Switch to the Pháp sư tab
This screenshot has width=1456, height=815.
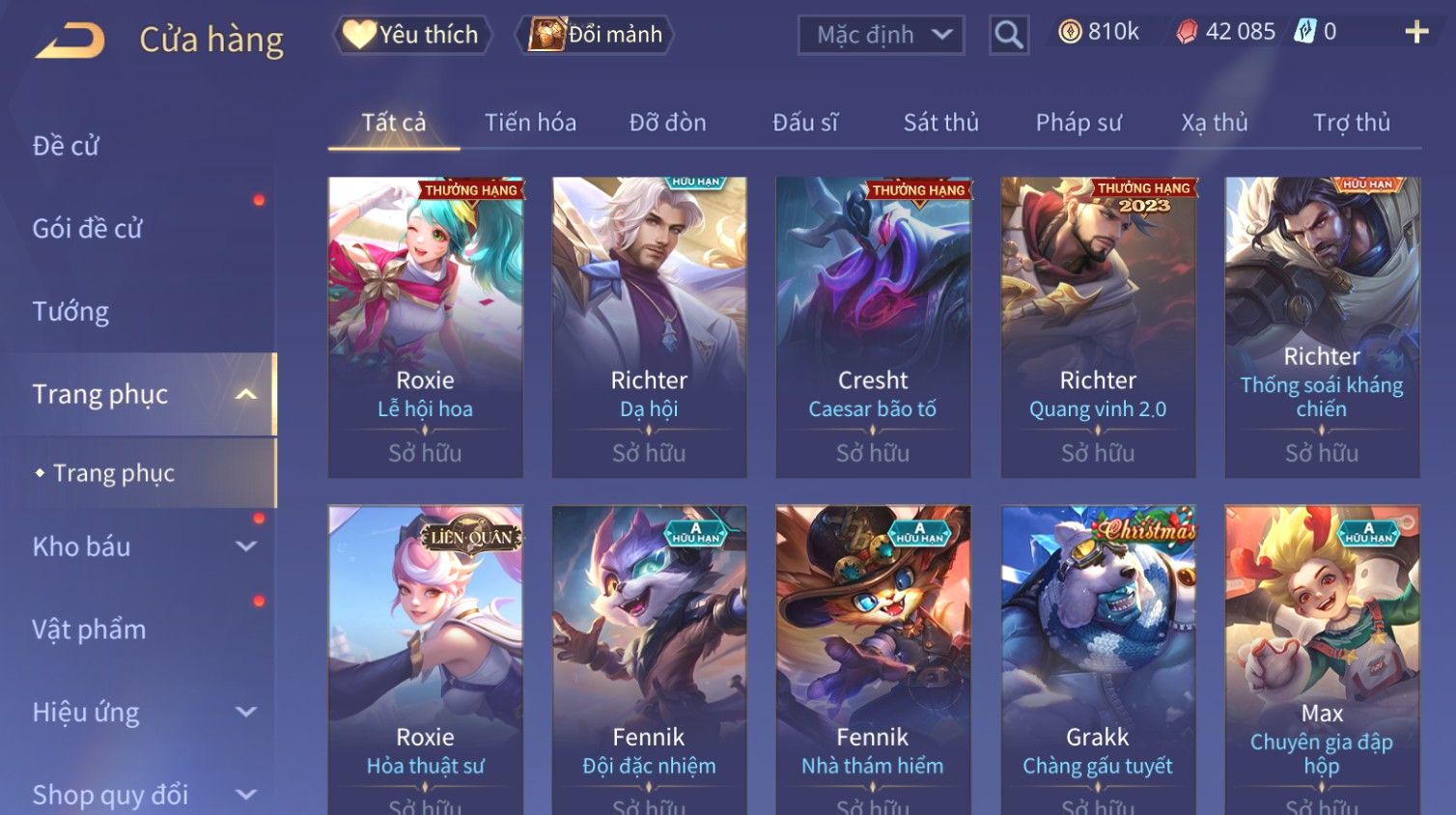pyautogui.click(x=1078, y=123)
